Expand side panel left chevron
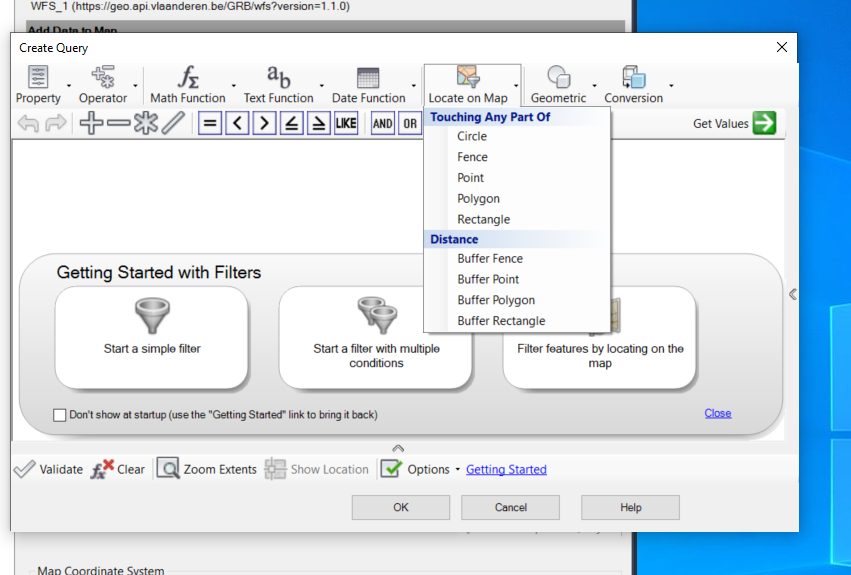This screenshot has height=575, width=851. click(x=793, y=294)
